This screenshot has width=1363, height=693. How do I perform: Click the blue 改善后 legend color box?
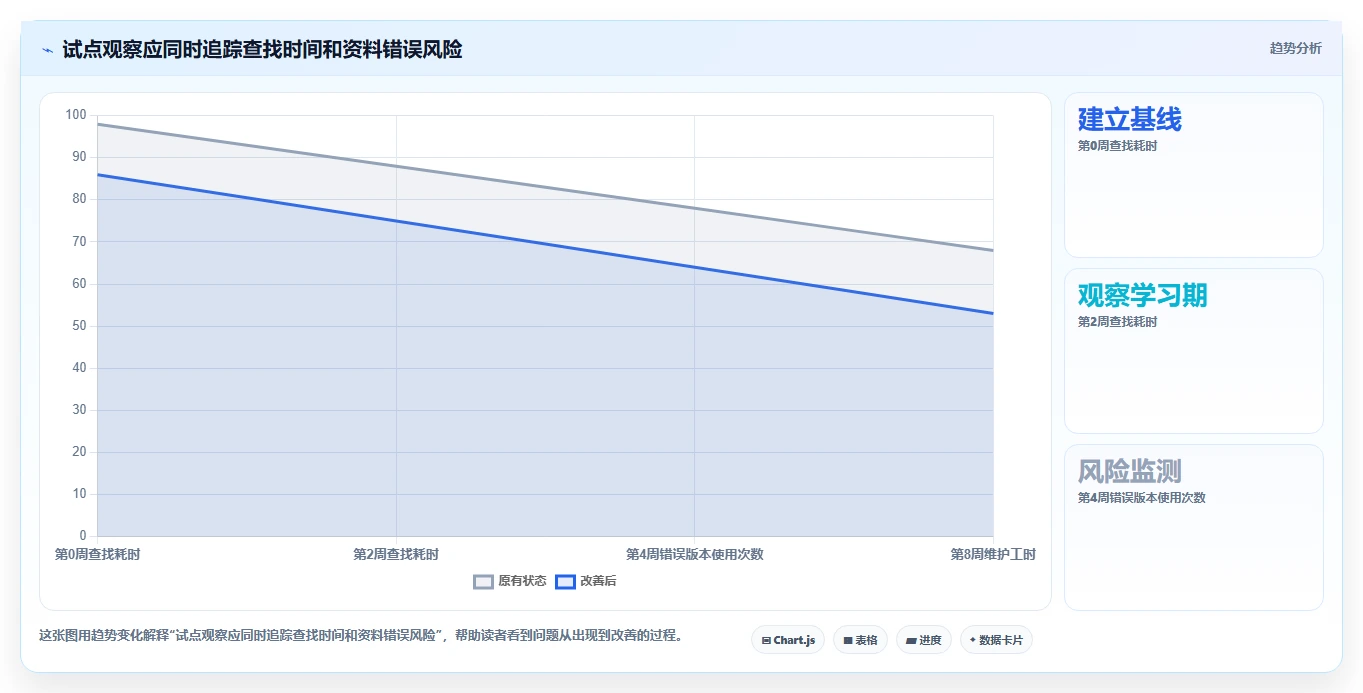coord(566,582)
